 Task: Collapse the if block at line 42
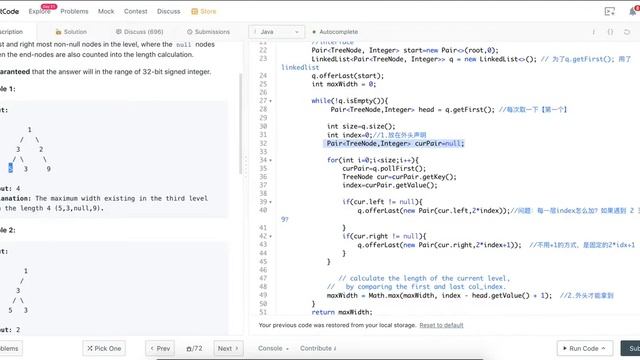271,236
